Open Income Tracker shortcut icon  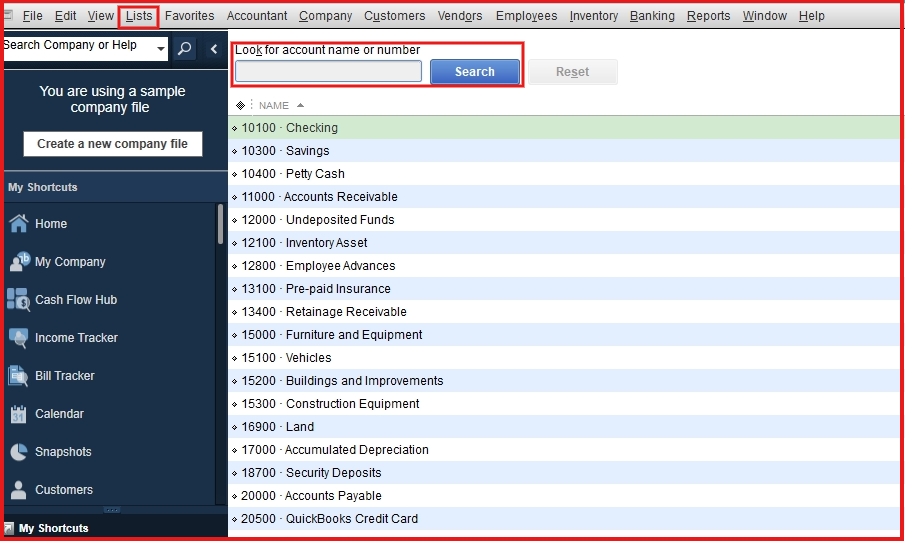[18, 338]
